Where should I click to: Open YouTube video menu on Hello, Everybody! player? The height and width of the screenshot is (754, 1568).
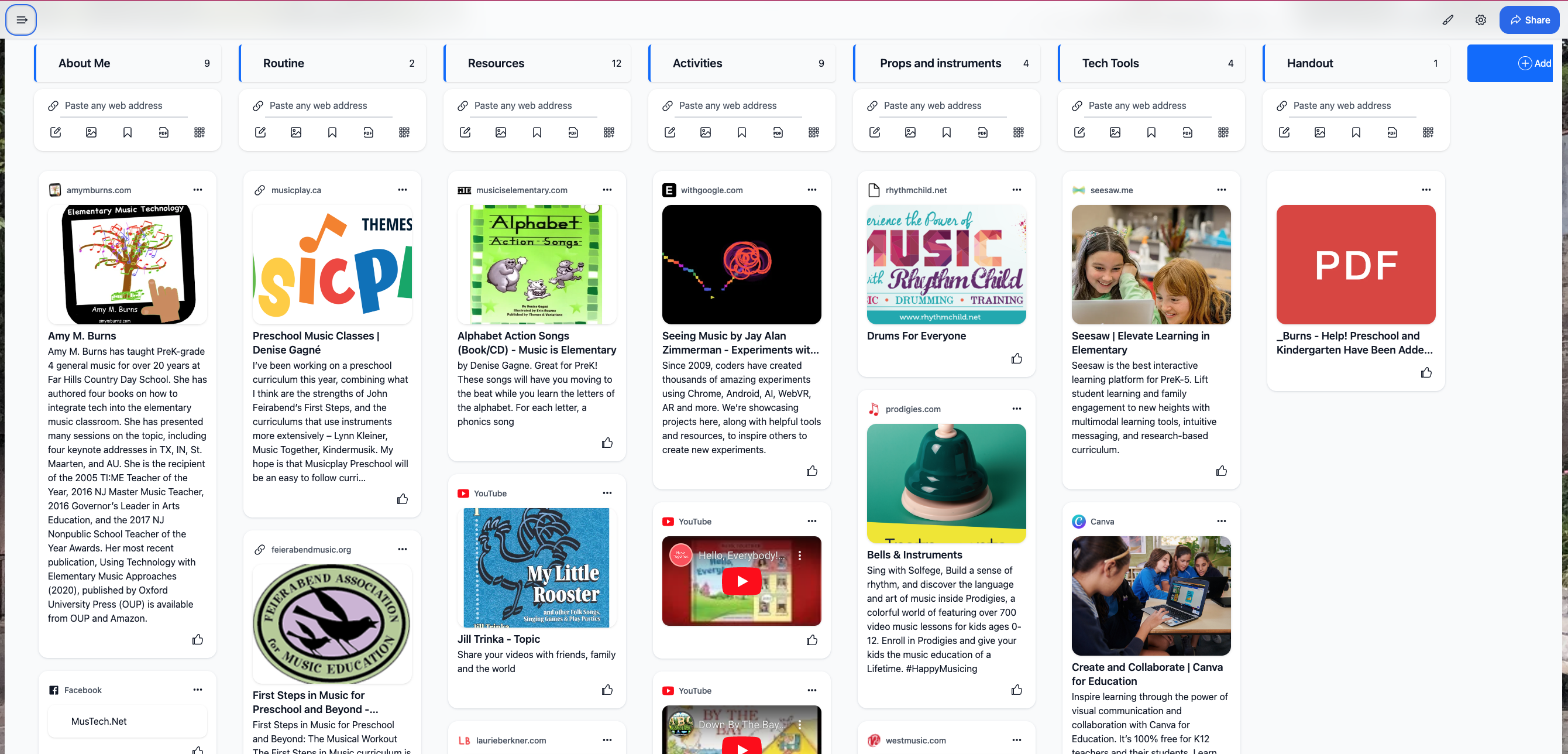[799, 556]
